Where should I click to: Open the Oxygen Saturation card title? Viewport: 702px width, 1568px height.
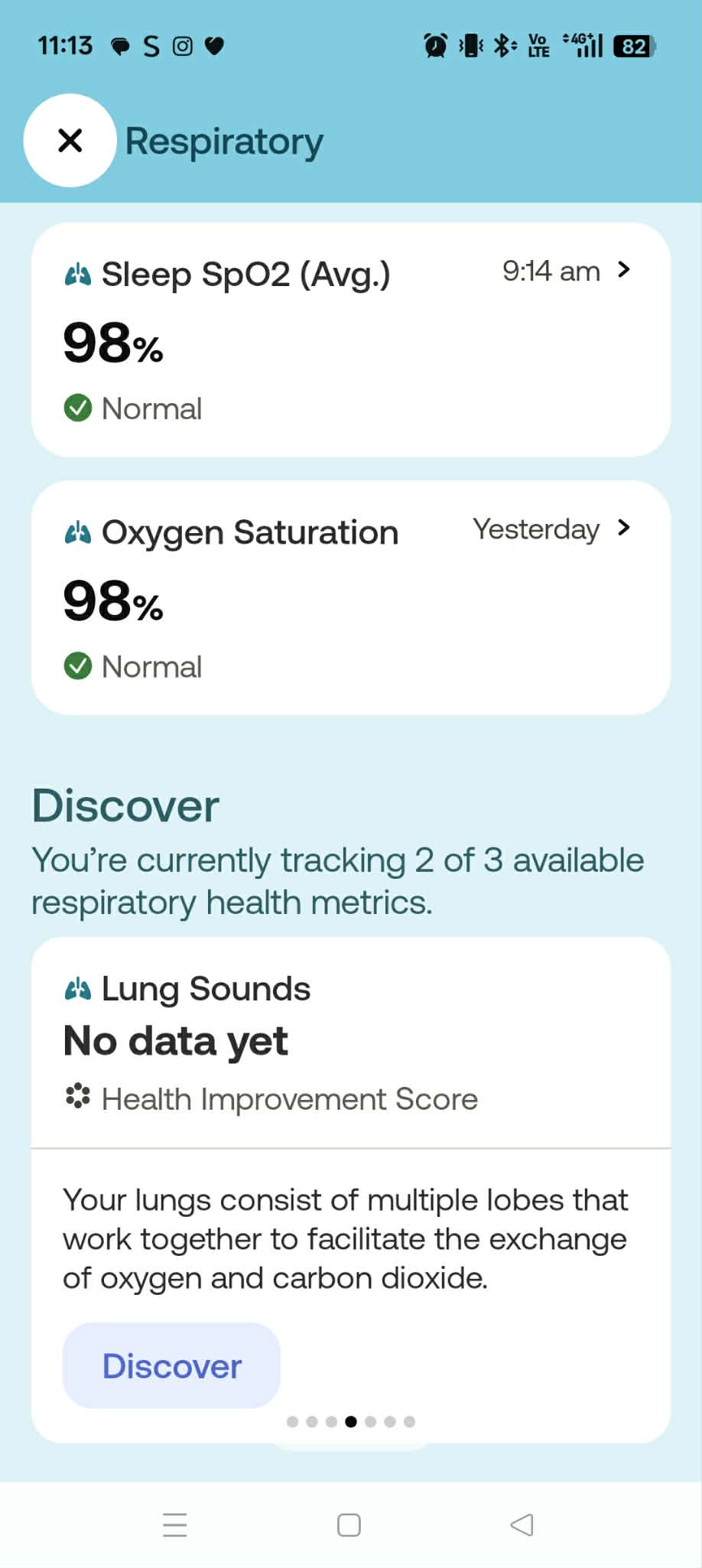(x=250, y=532)
